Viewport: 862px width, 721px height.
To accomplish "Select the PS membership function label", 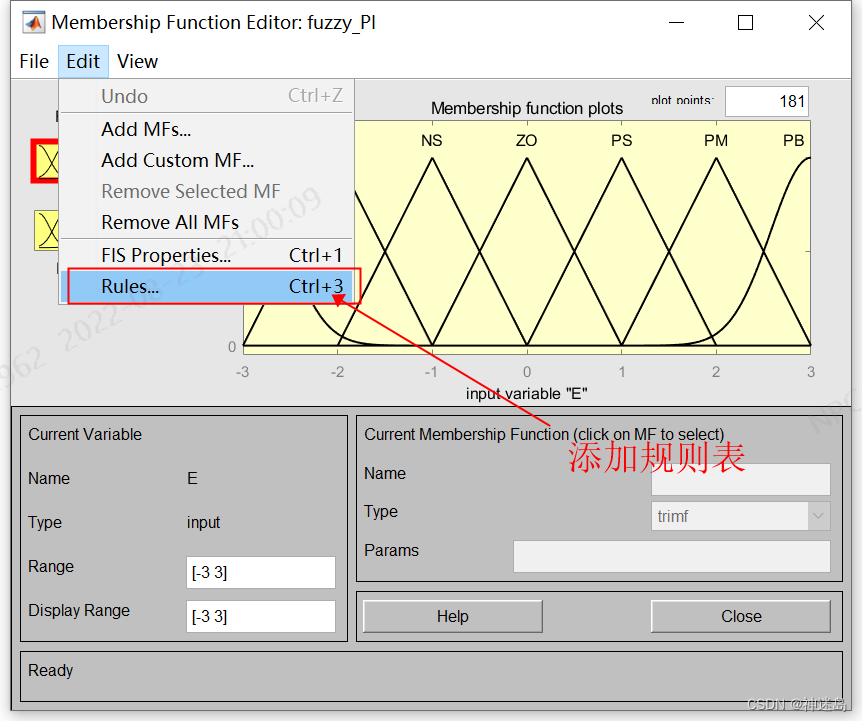I will point(621,141).
